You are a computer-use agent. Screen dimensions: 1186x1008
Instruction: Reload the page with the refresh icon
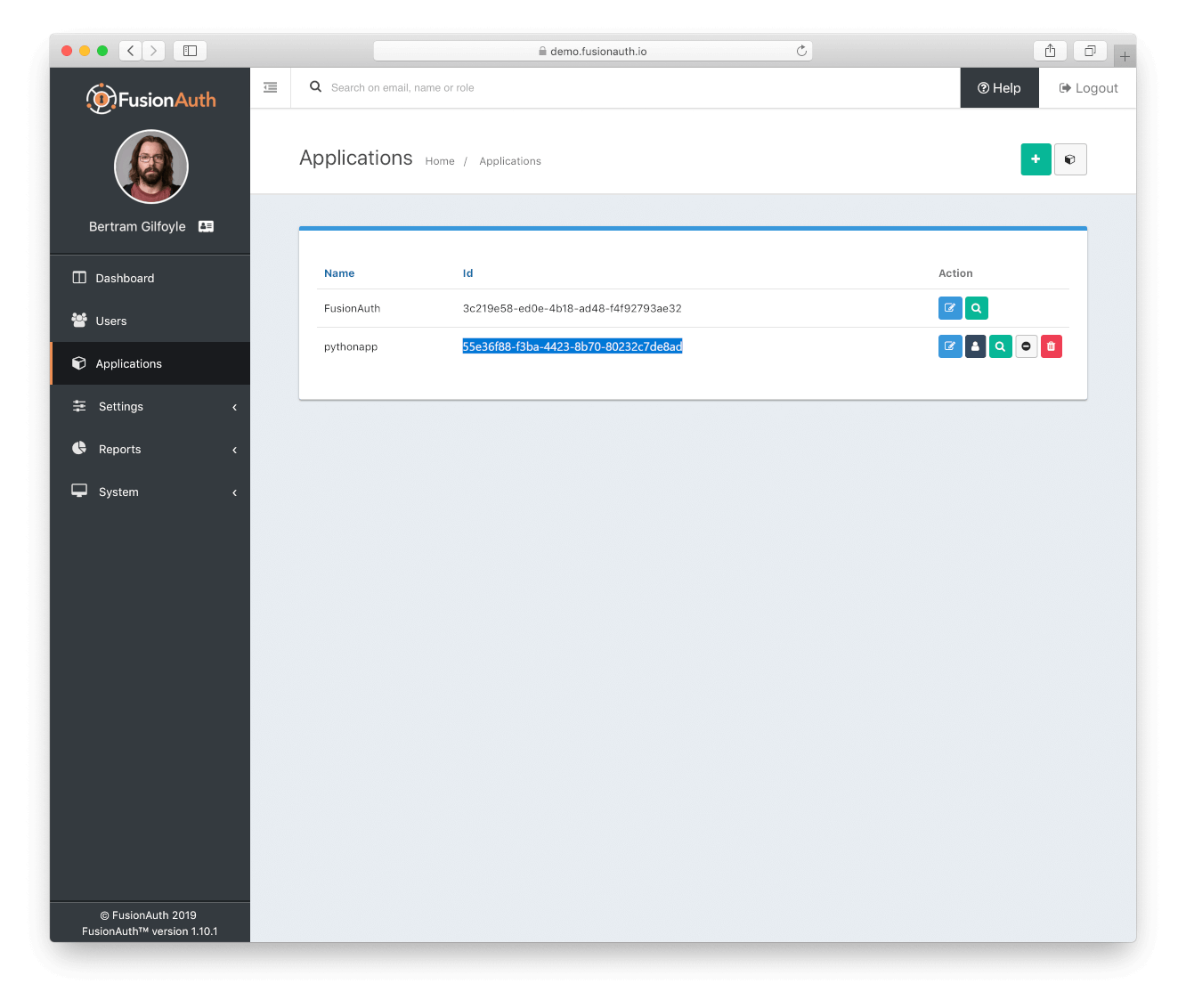click(801, 51)
